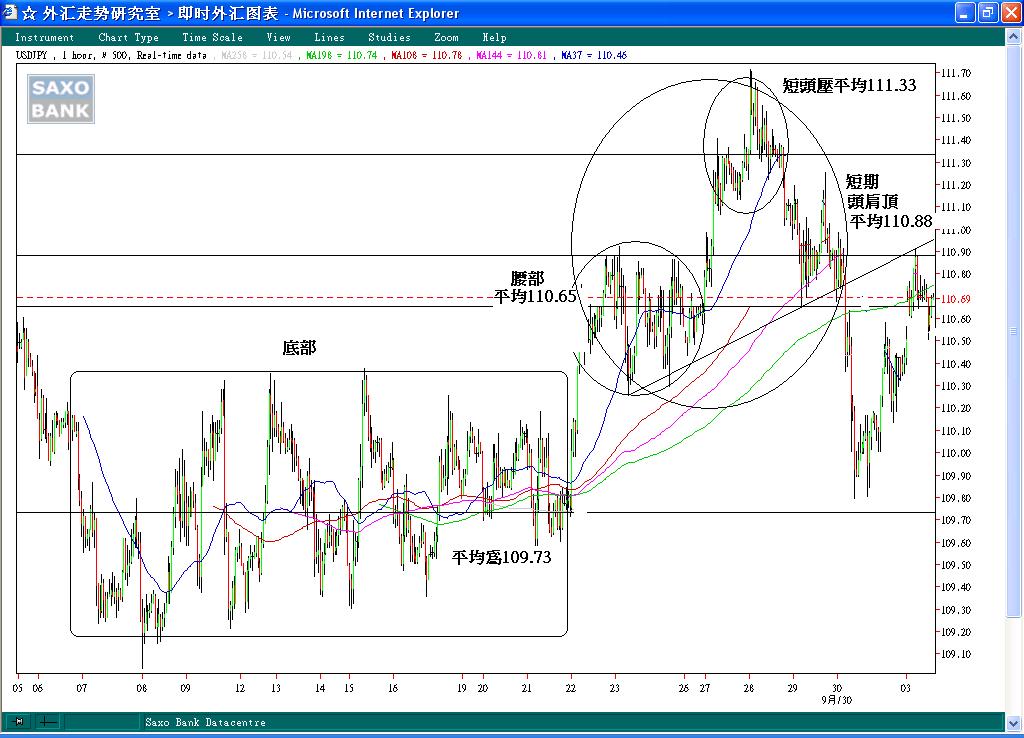Click the 平均寫109.73 annotation
This screenshot has width=1024, height=738.
point(502,557)
